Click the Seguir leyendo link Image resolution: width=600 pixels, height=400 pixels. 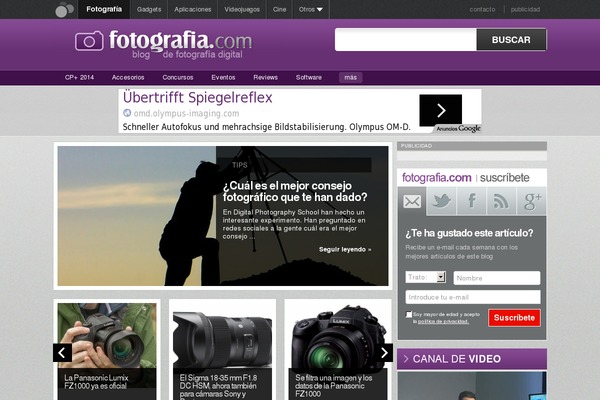(345, 250)
